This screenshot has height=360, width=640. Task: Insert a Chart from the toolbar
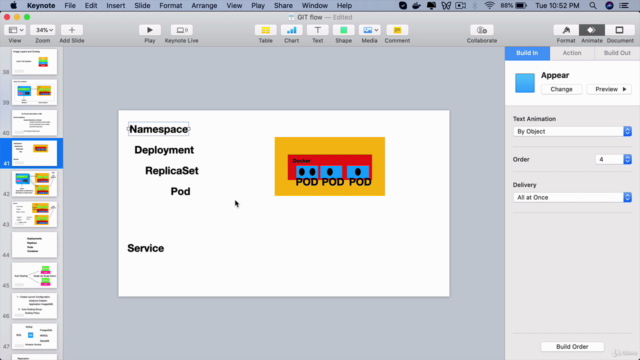(x=291, y=30)
